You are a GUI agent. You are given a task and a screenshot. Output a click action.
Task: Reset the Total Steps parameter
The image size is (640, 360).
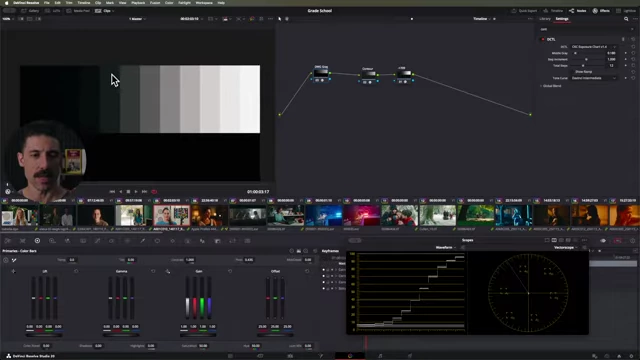click(633, 65)
